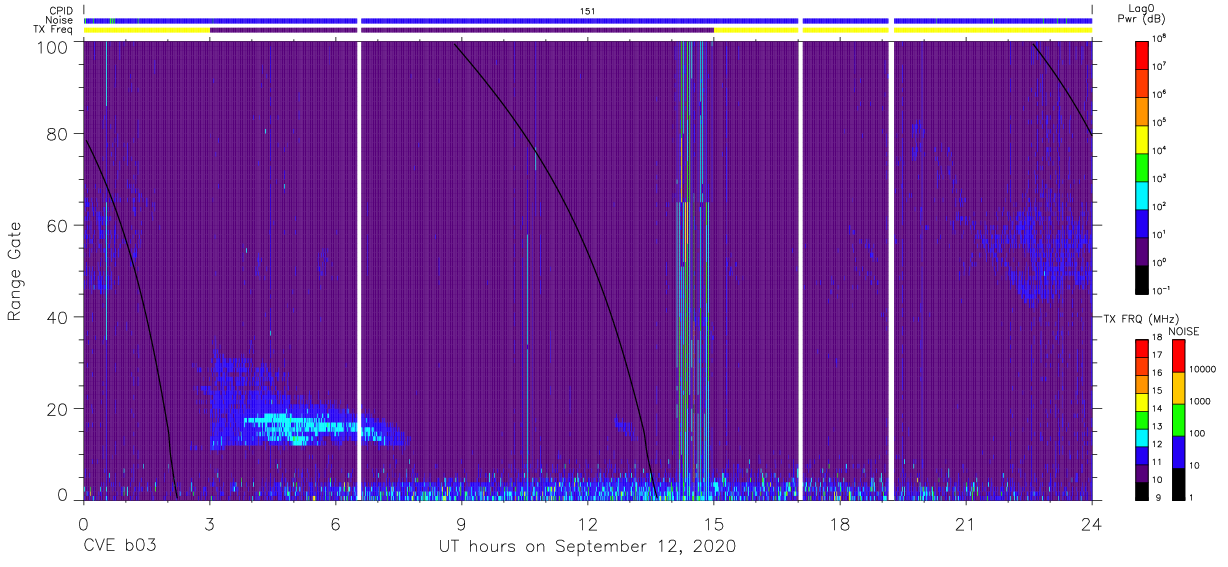Click the Range Gate y-axis title
1228x567 pixels.
coord(15,271)
